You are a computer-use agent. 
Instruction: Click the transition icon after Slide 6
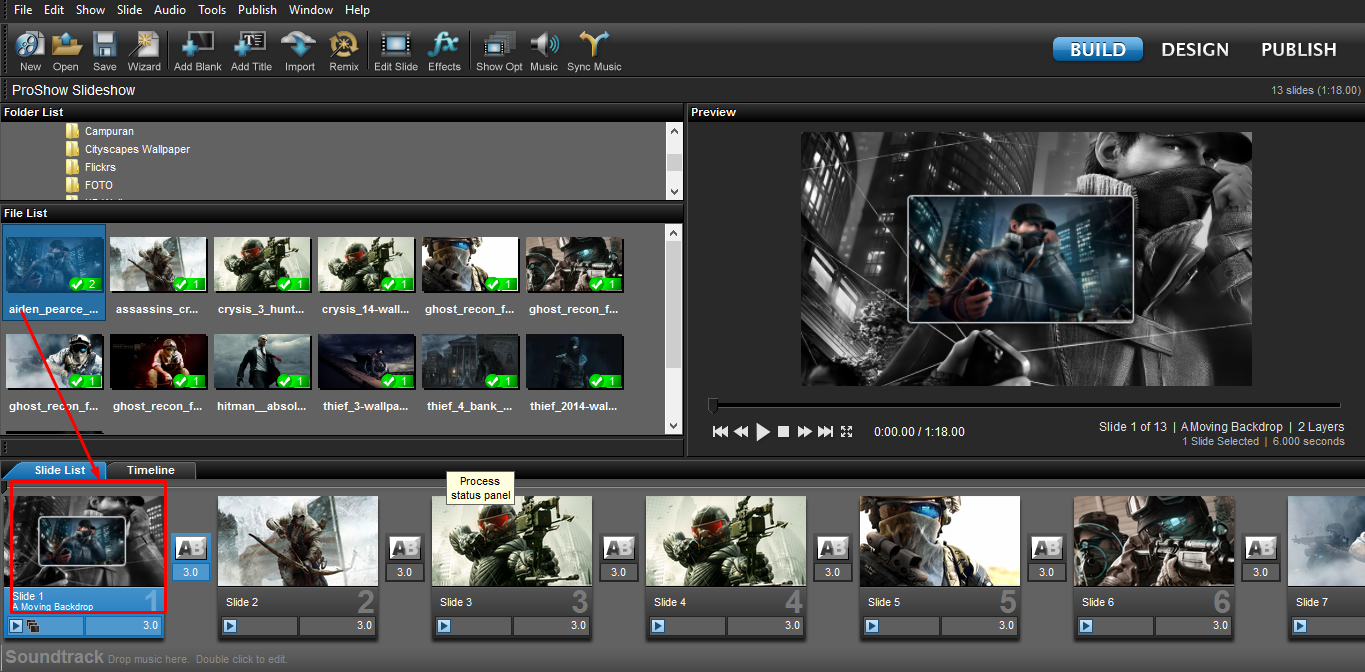tap(1260, 548)
